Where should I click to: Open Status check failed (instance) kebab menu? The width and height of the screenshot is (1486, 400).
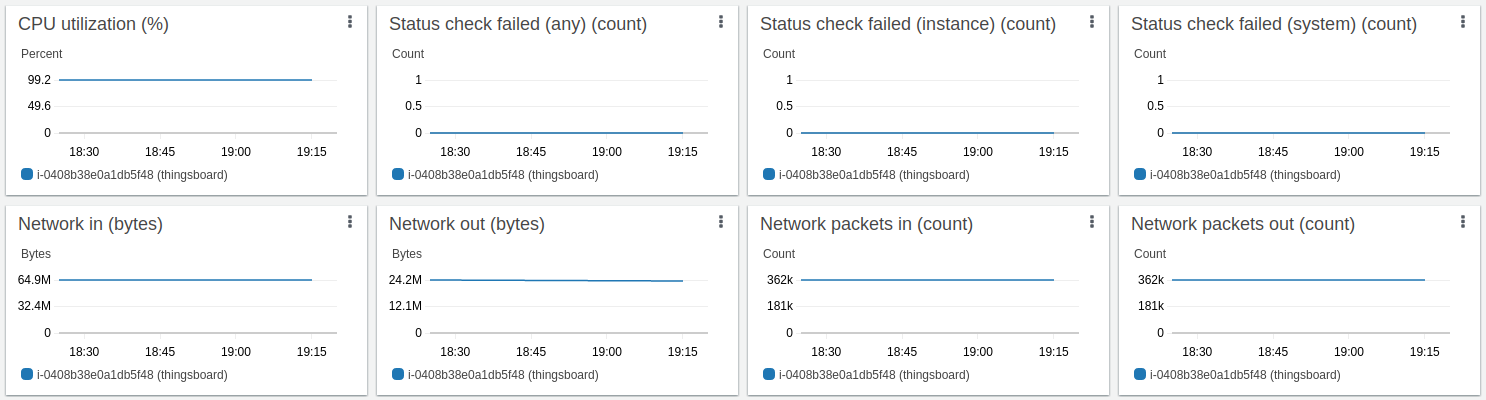(1092, 22)
